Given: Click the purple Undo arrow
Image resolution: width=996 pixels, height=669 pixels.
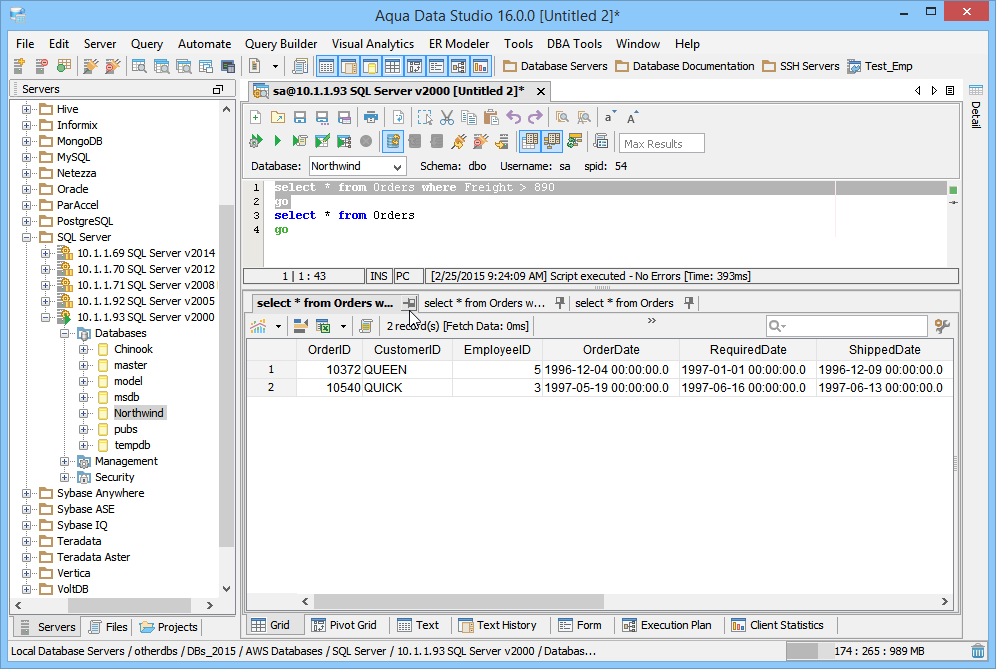Looking at the screenshot, I should 513,117.
